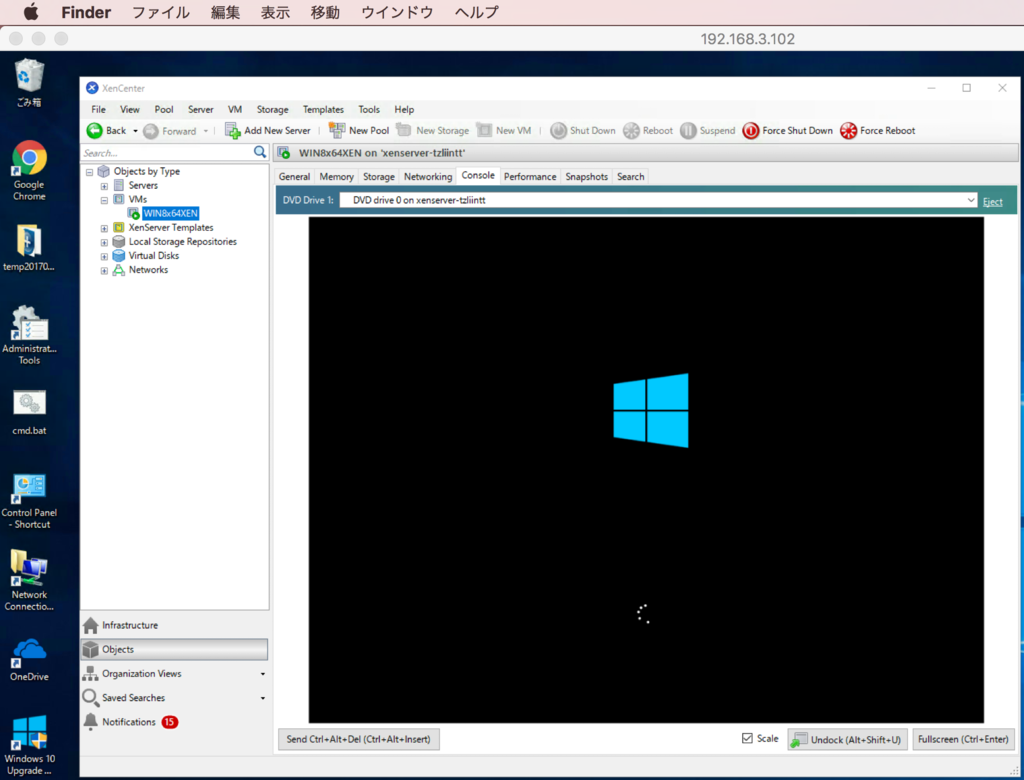The image size is (1024, 780).
Task: Open Network Connections desktop shortcut
Action: coord(29,581)
